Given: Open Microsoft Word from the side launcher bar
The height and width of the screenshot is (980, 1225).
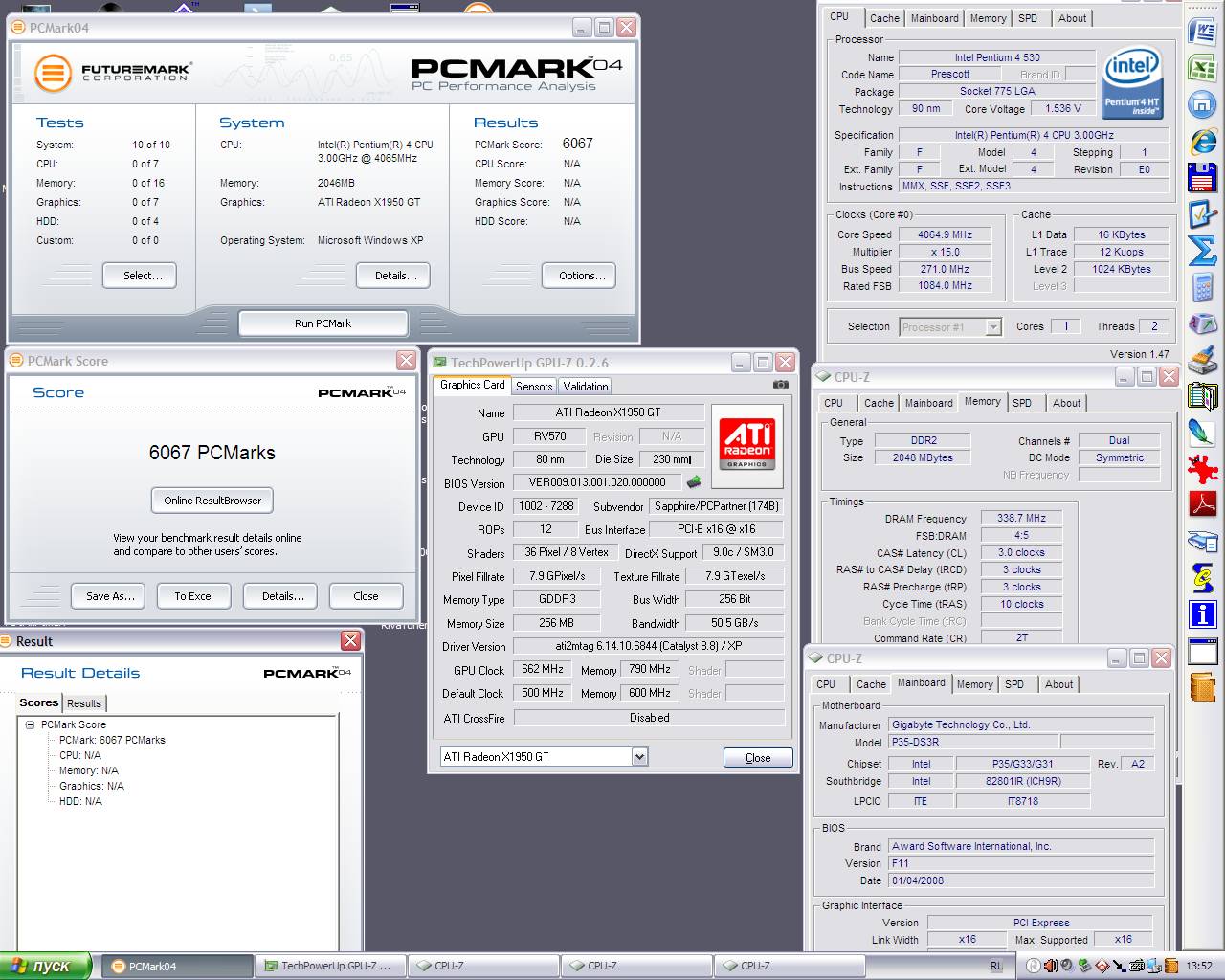Looking at the screenshot, I should coord(1202,33).
